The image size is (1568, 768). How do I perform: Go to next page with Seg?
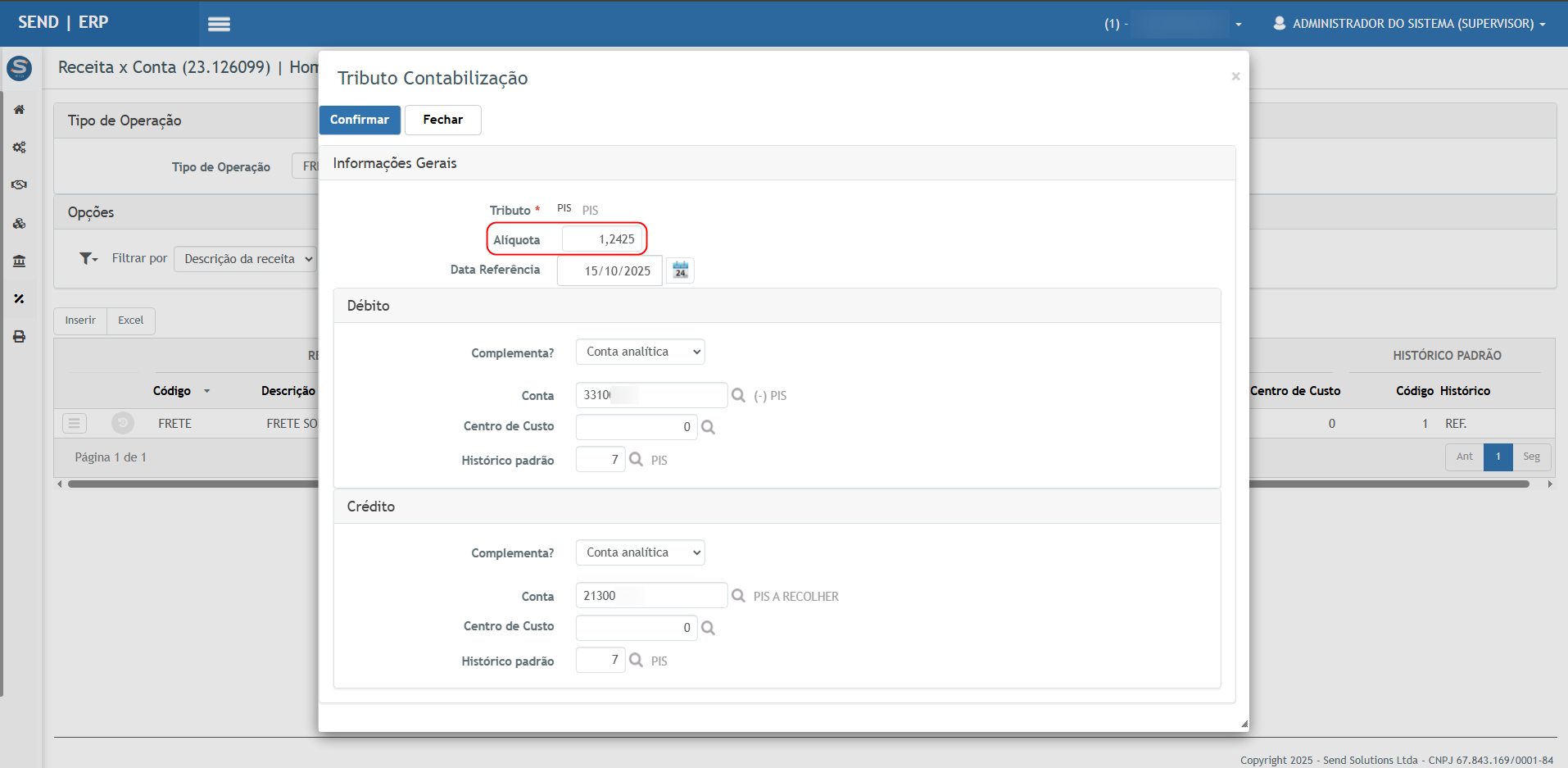coord(1531,457)
